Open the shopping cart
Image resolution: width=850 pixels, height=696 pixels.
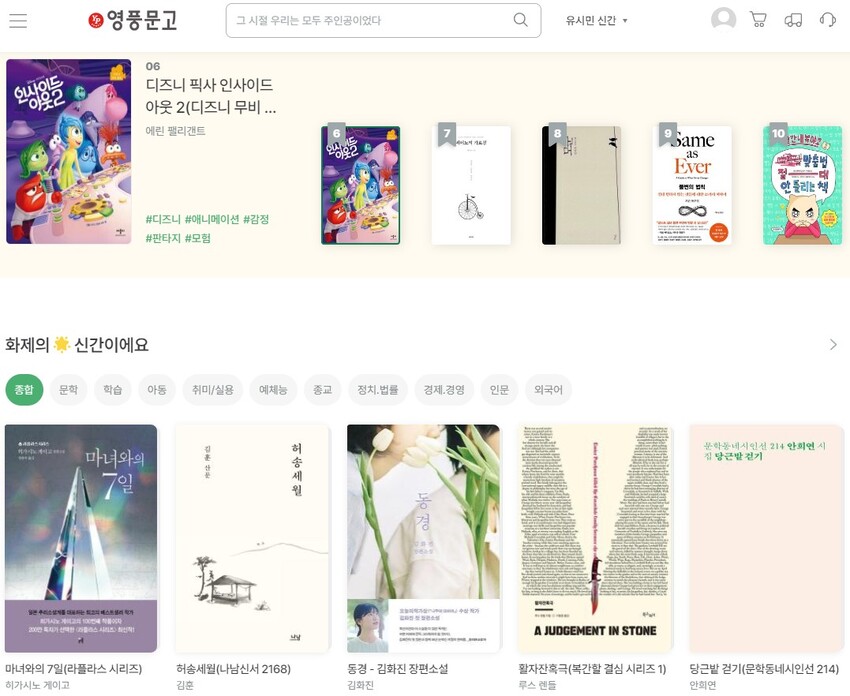click(758, 20)
